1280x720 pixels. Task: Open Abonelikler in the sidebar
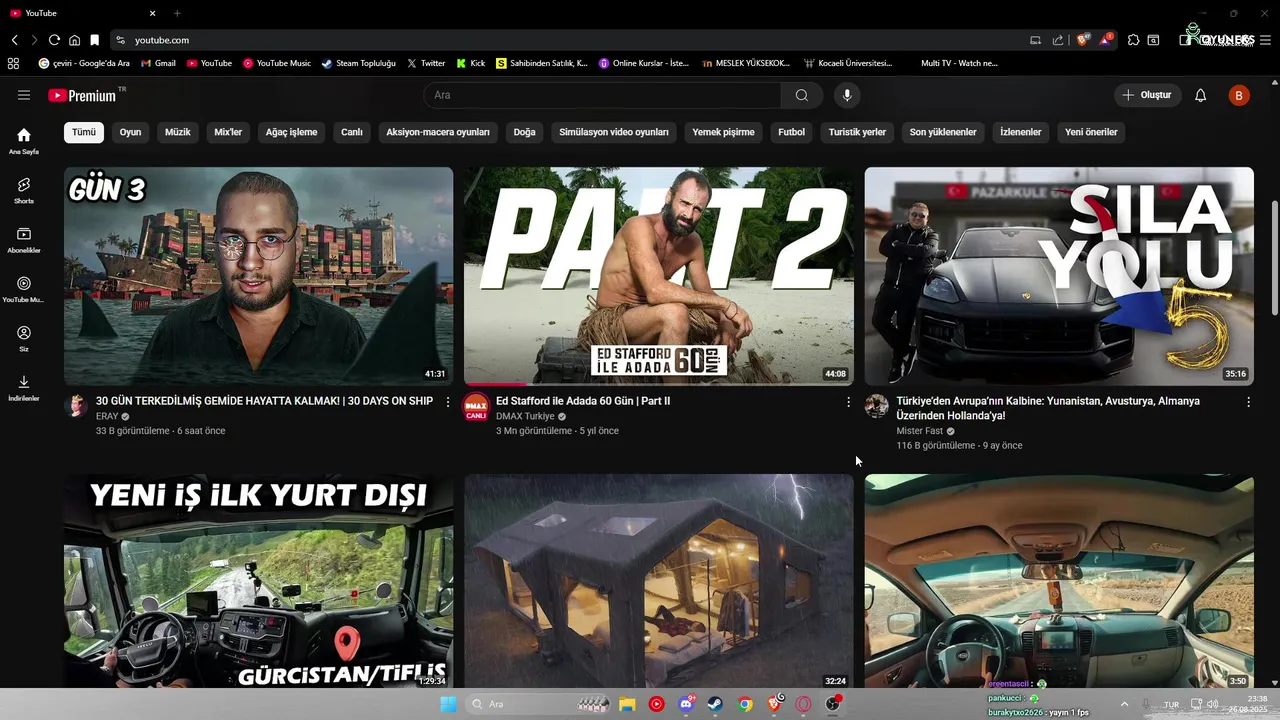(x=24, y=240)
